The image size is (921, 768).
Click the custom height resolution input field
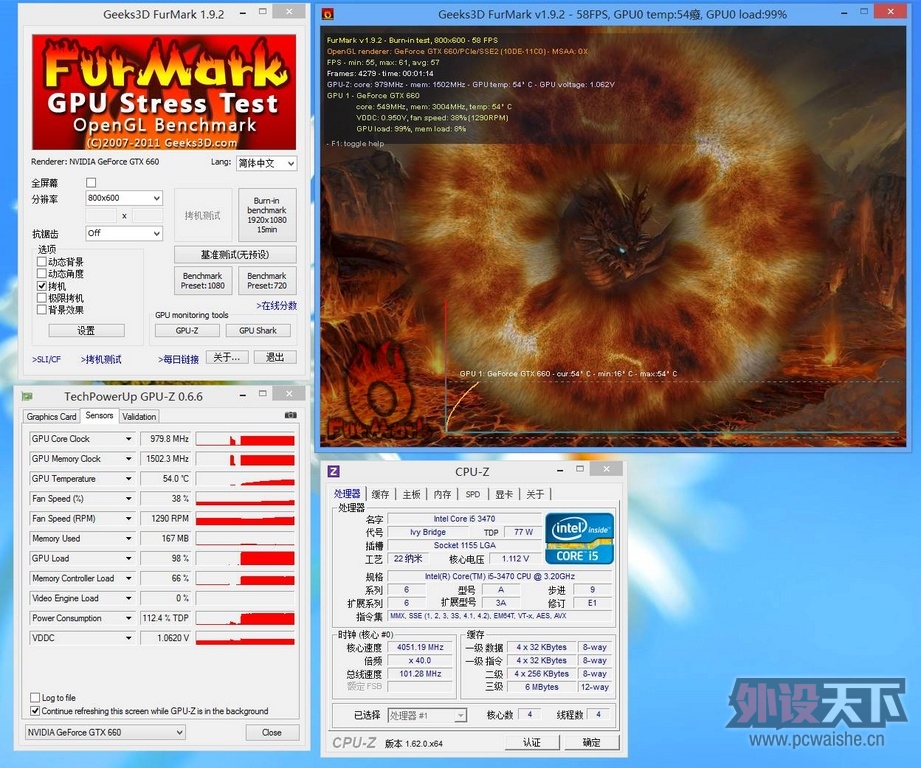pos(147,215)
